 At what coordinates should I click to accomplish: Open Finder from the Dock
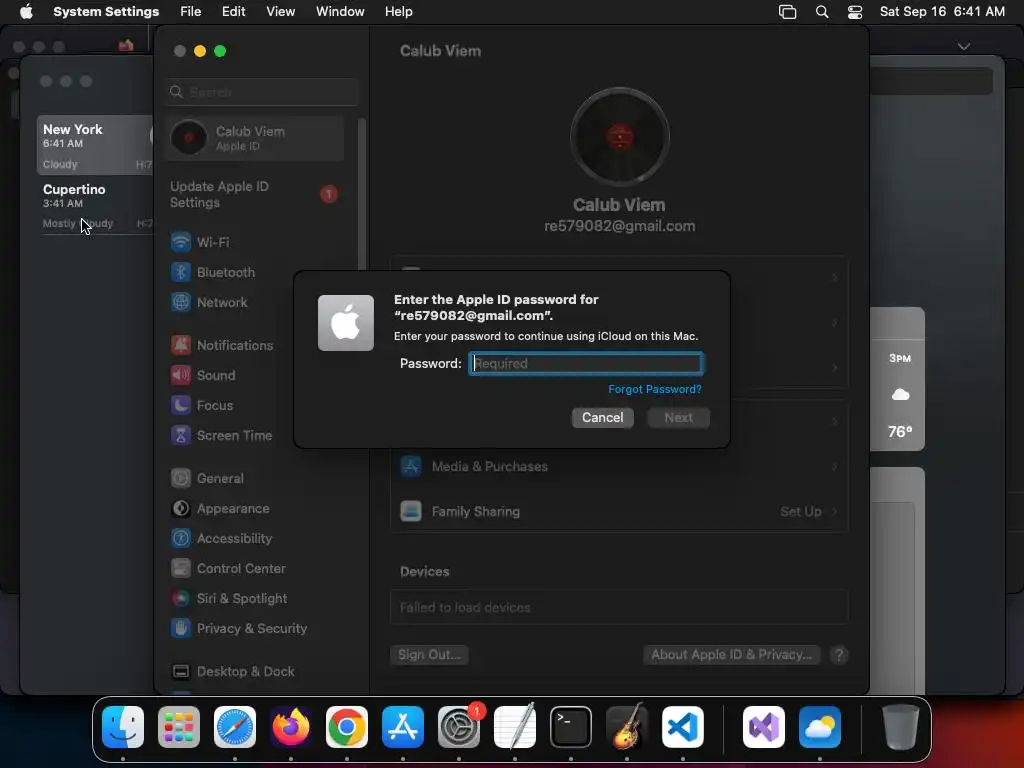click(x=123, y=727)
